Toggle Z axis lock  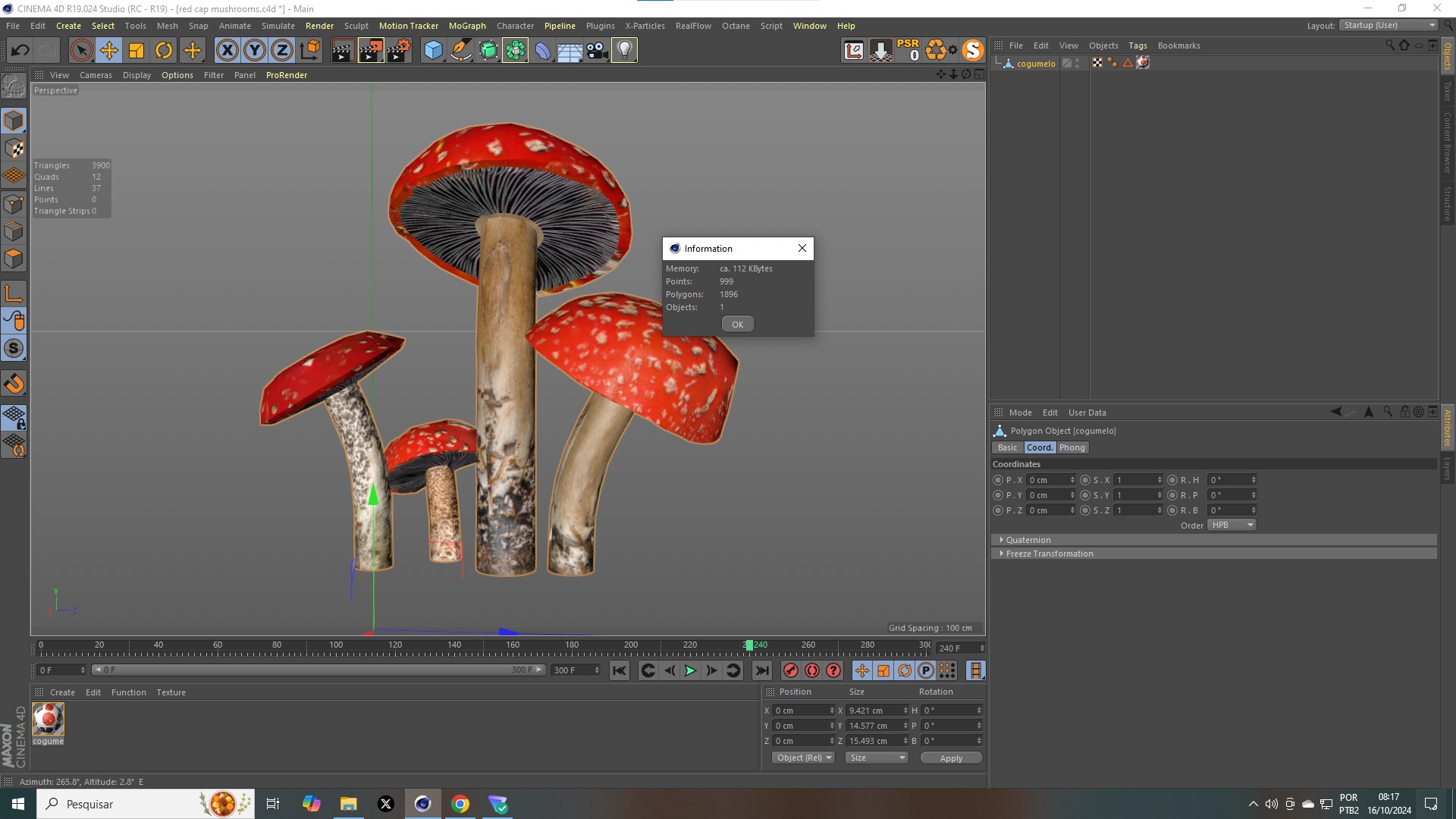[x=282, y=51]
